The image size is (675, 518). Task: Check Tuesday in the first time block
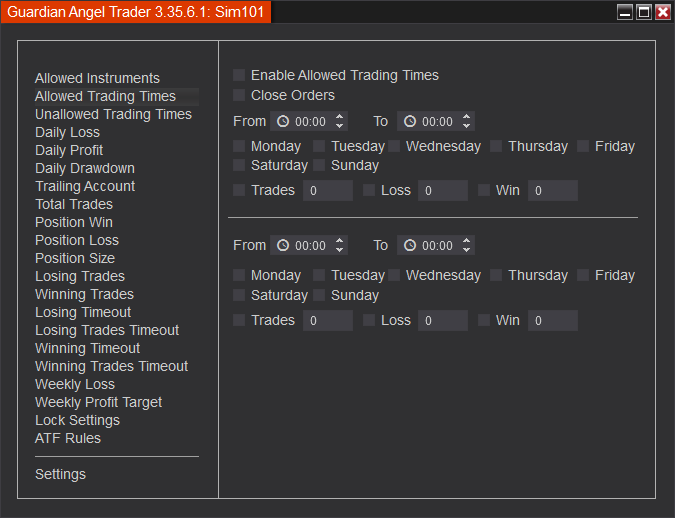pyautogui.click(x=319, y=146)
